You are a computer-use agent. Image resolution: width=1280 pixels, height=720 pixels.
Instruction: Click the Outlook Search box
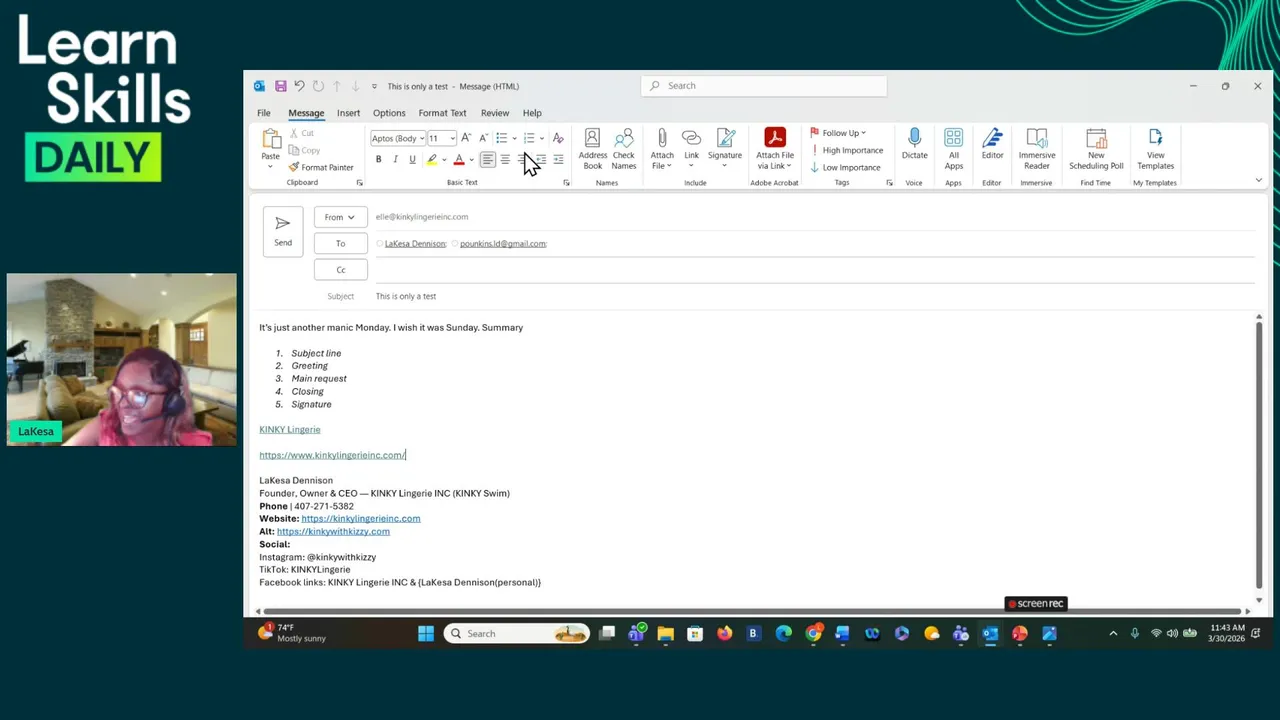pos(764,86)
